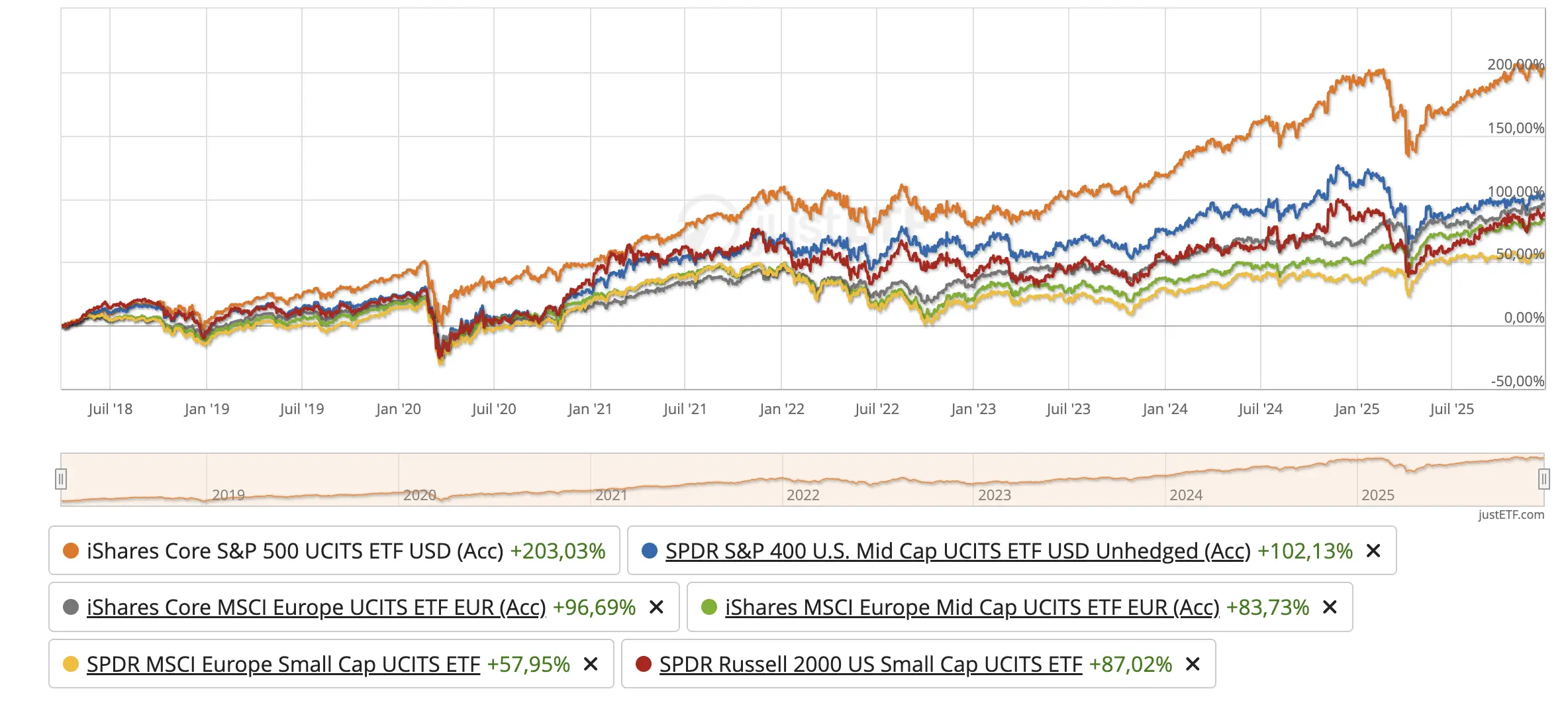Viewport: 1568px width, 701px height.
Task: Remove SPDR MSCI Europe Small Cap ETF
Action: coord(591,664)
